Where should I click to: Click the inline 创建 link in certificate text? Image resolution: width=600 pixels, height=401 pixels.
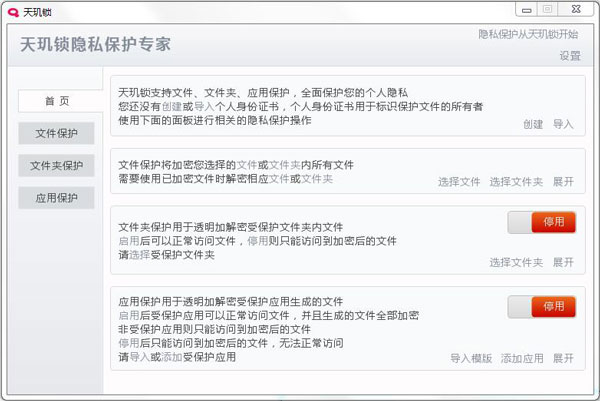tap(172, 106)
